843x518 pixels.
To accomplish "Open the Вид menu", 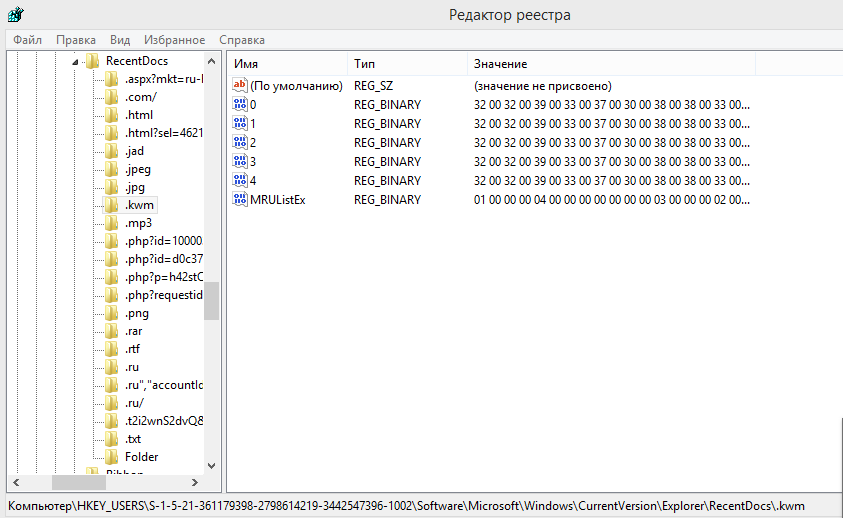I will 120,40.
